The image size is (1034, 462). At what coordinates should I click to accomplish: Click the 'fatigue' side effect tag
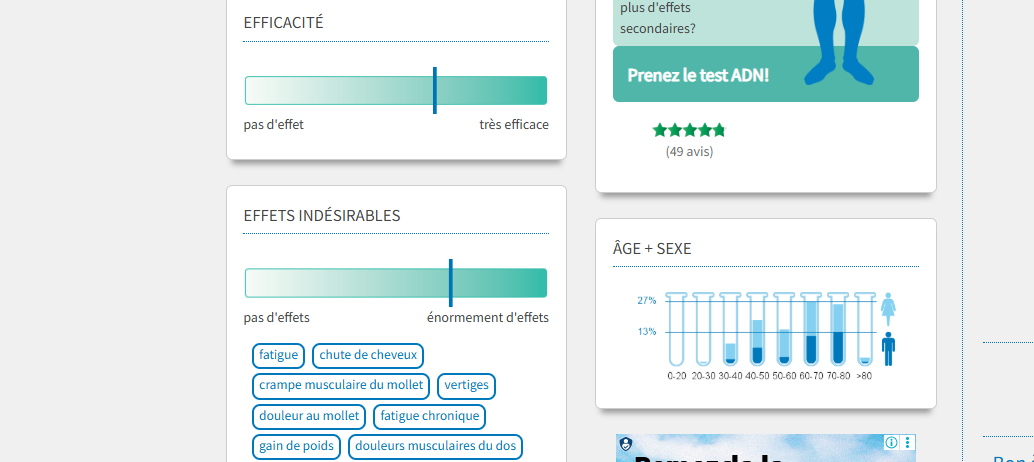pyautogui.click(x=278, y=356)
